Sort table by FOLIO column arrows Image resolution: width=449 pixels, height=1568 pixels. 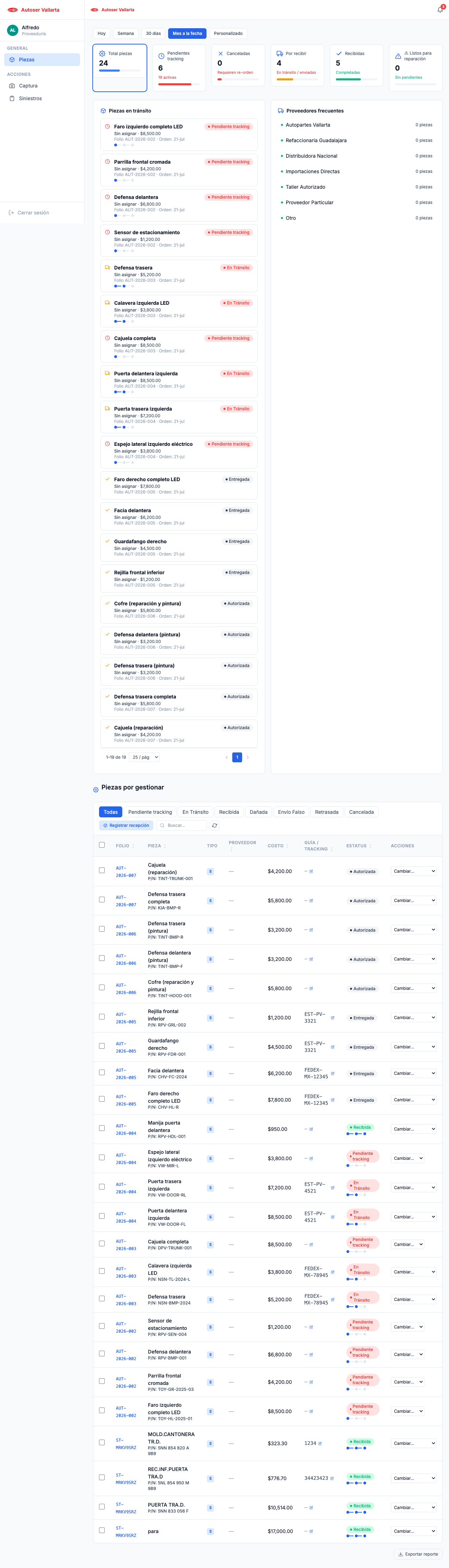click(133, 846)
